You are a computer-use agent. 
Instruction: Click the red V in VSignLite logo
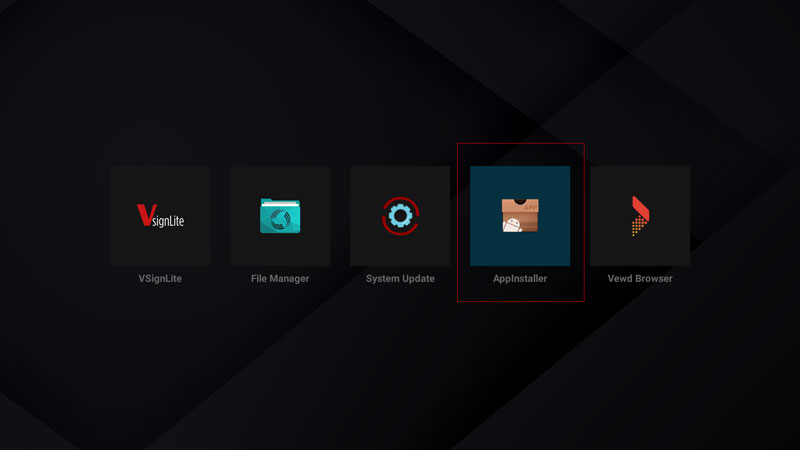pyautogui.click(x=142, y=215)
